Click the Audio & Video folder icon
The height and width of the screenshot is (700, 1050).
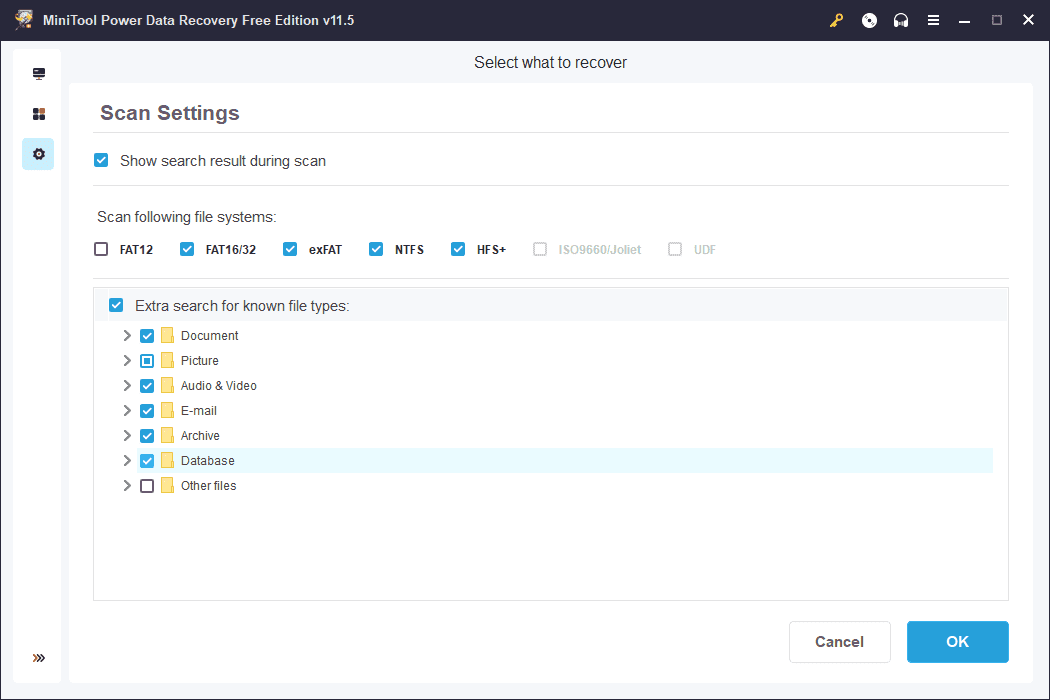pyautogui.click(x=167, y=385)
